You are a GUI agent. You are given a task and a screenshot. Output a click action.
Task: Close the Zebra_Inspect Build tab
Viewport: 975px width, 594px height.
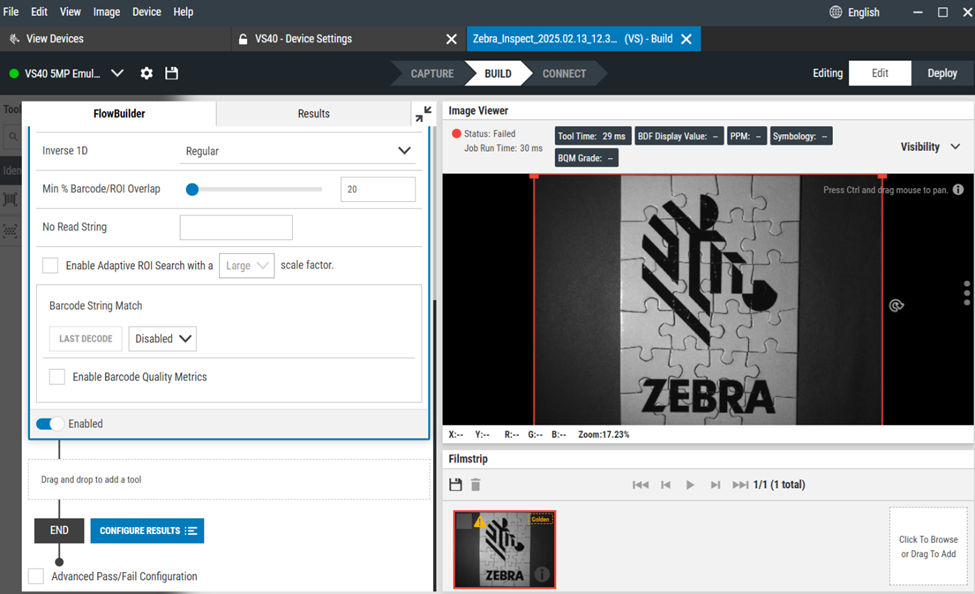tap(686, 39)
